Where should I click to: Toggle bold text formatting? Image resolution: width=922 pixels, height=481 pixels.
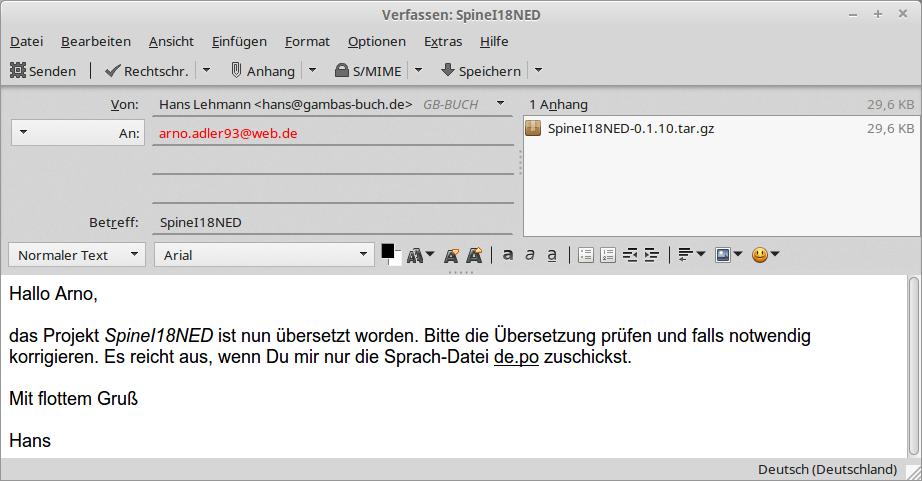pyautogui.click(x=508, y=255)
